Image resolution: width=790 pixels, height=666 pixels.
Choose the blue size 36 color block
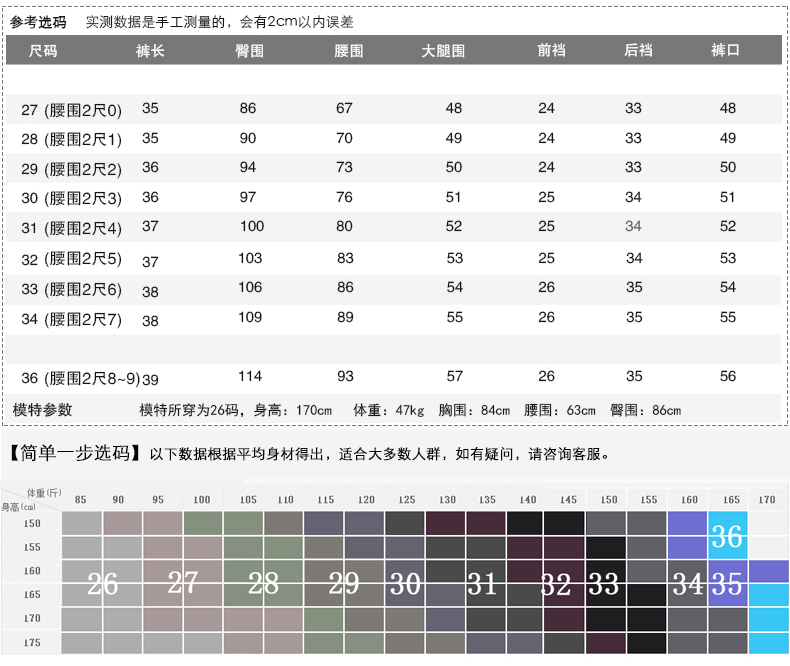(x=727, y=537)
